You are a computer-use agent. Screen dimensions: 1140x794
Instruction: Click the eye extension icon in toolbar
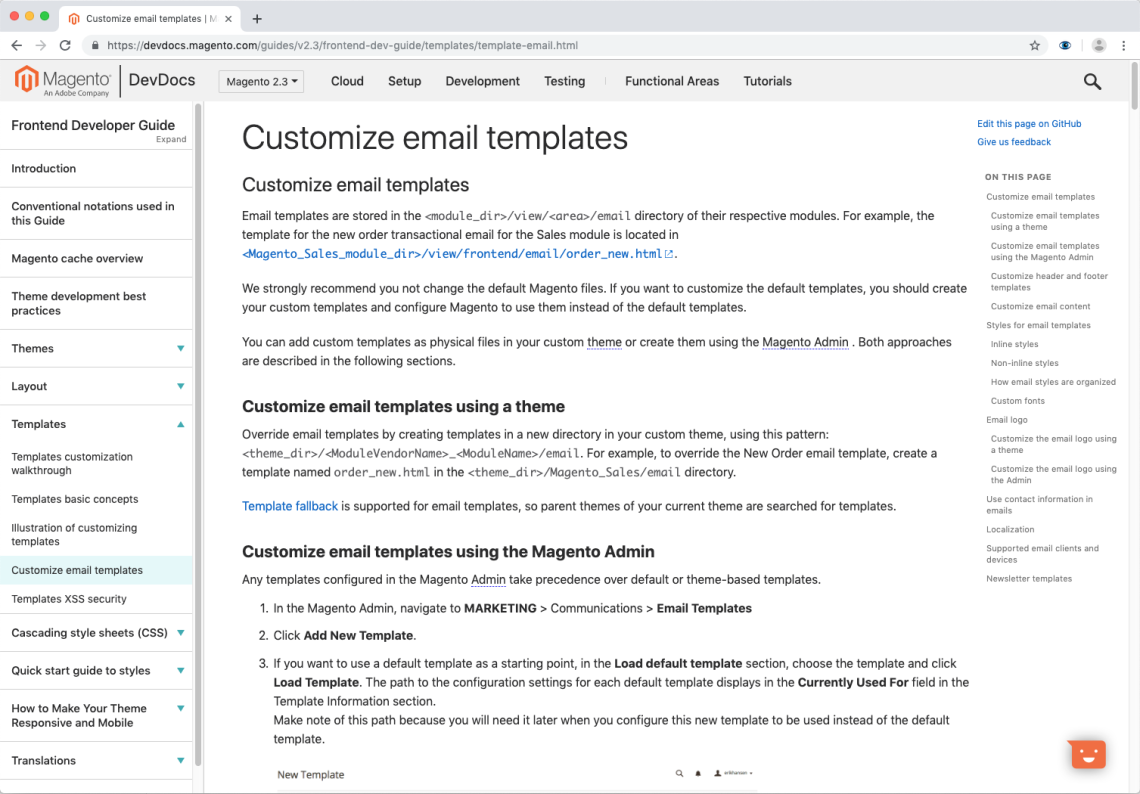click(x=1065, y=45)
